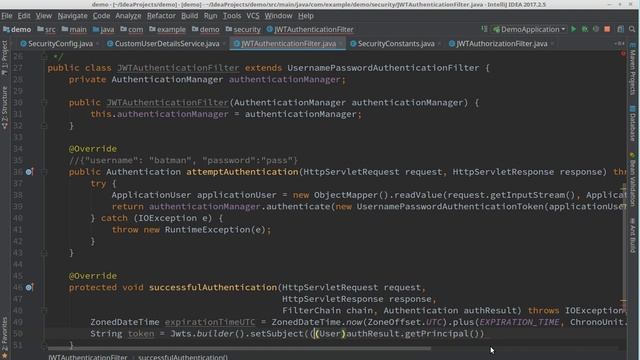Click the EXPIRATION_TIME constant in code
Image resolution: width=640 pixels, height=360 pixels.
520,322
